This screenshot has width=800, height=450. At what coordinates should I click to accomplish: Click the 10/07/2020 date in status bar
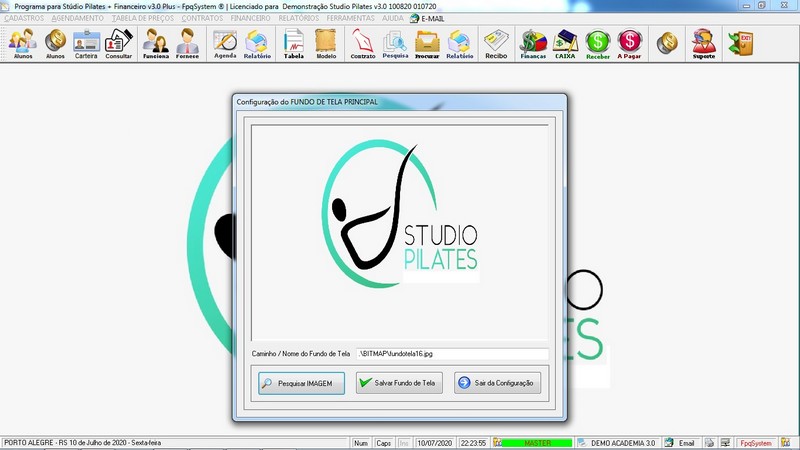pyautogui.click(x=434, y=443)
